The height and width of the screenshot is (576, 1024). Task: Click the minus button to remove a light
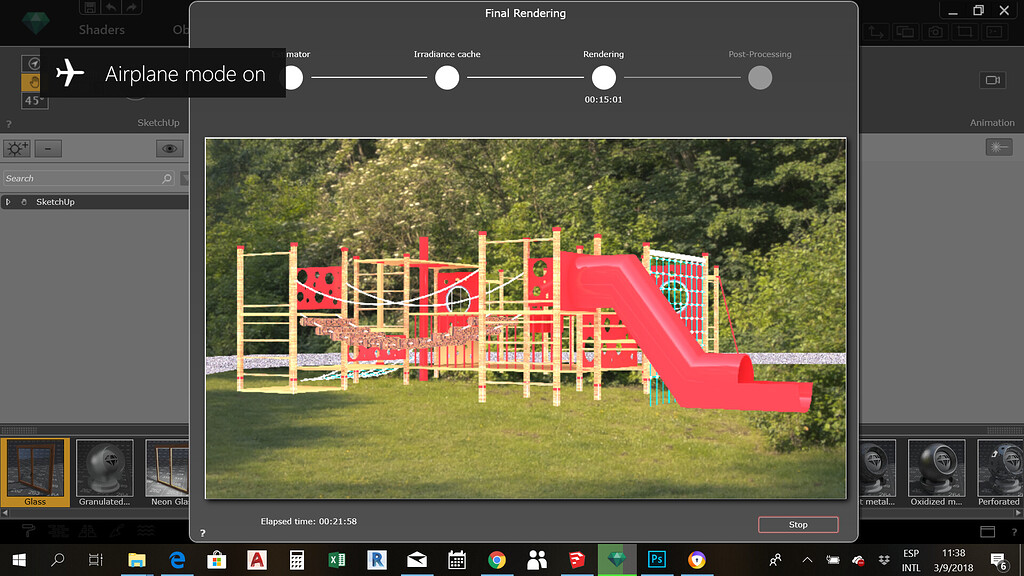[47, 148]
